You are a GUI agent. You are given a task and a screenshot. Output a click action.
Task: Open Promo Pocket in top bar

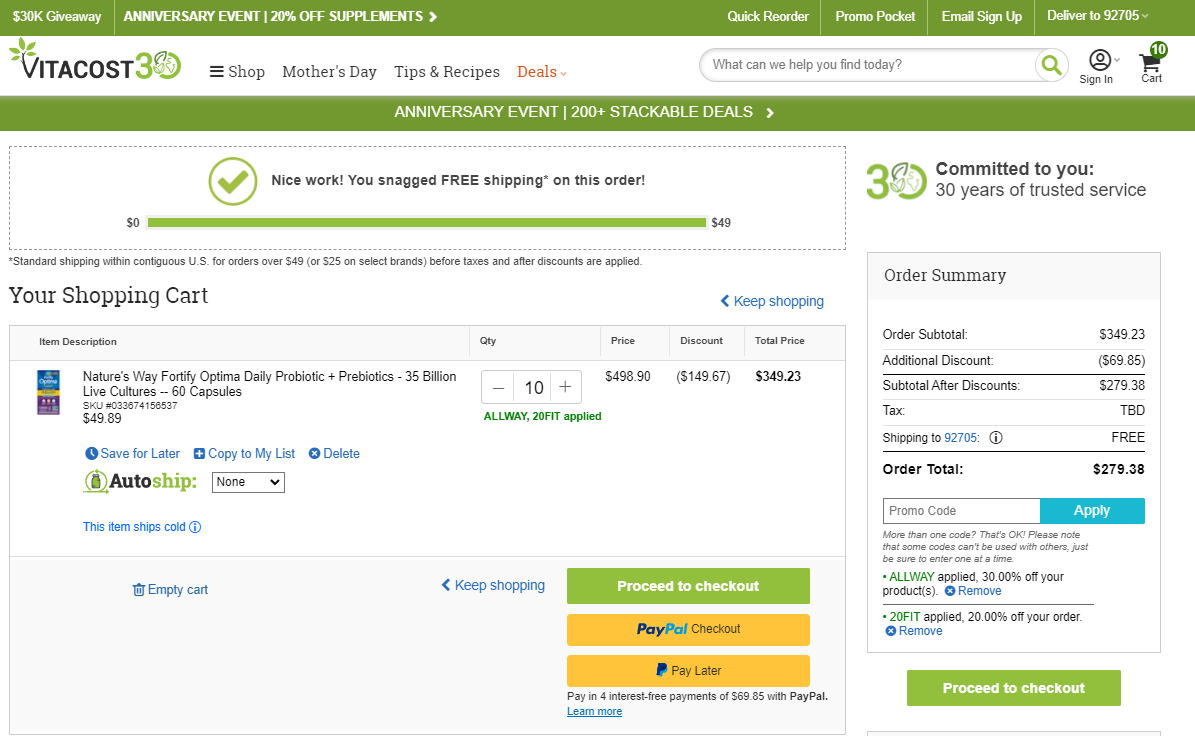pos(875,17)
